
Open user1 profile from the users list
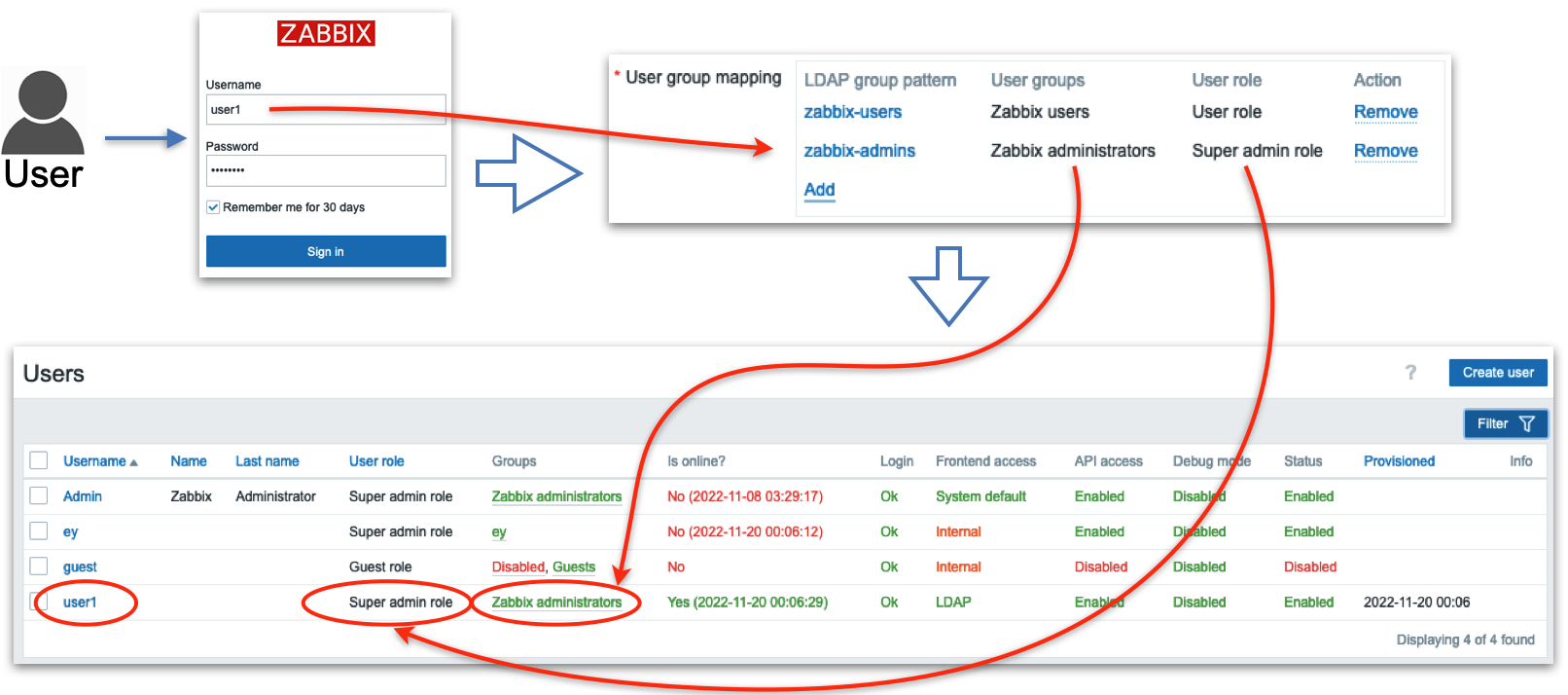click(80, 603)
